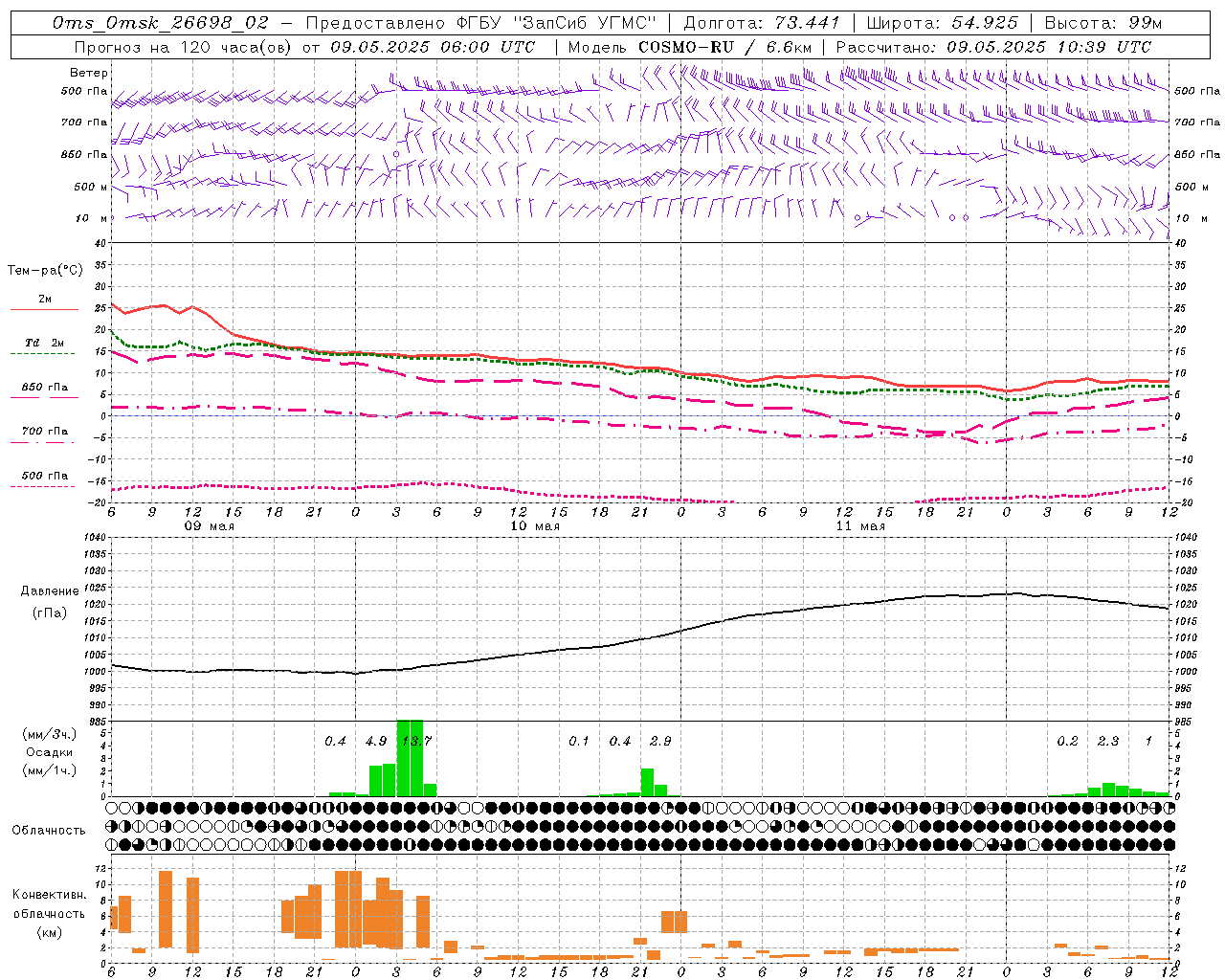Click the Давление pressure chart label
1225x980 pixels.
click(50, 591)
